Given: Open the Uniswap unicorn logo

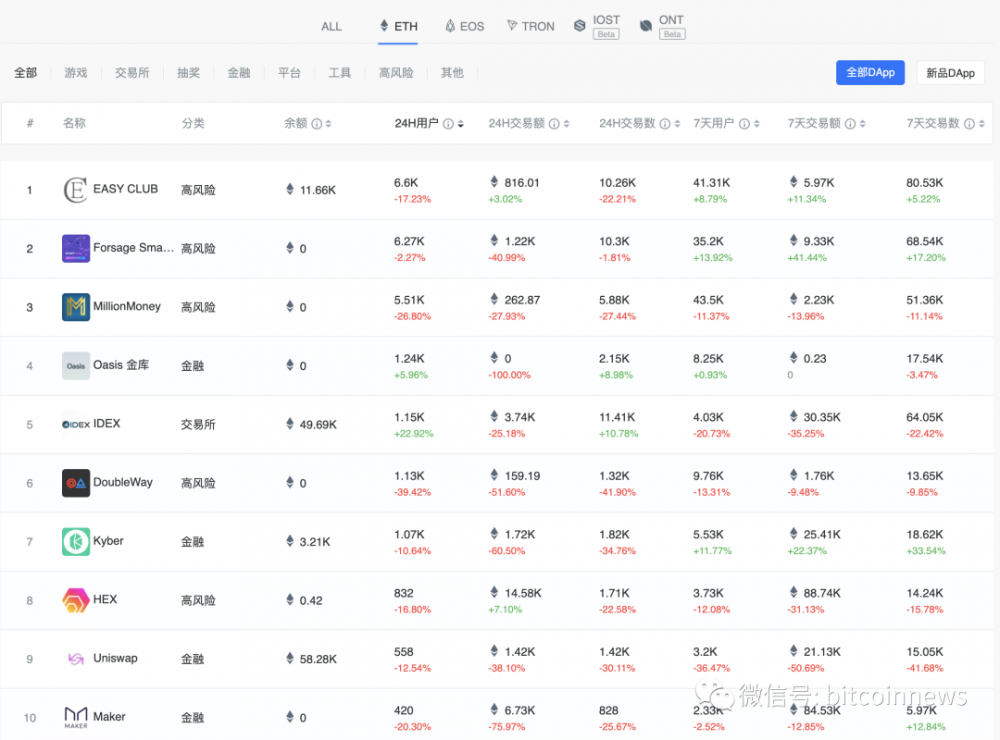Looking at the screenshot, I should coord(76,658).
